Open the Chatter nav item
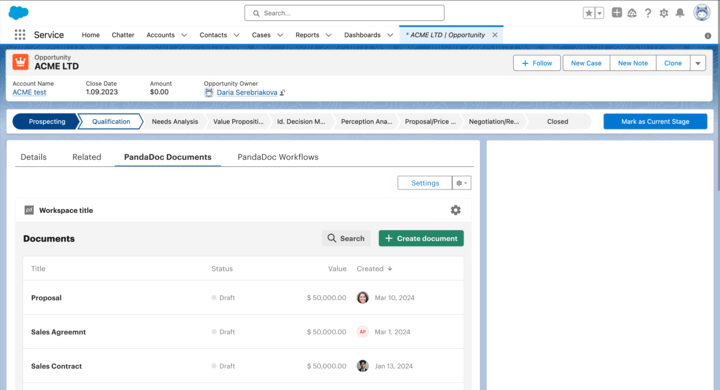 click(123, 35)
